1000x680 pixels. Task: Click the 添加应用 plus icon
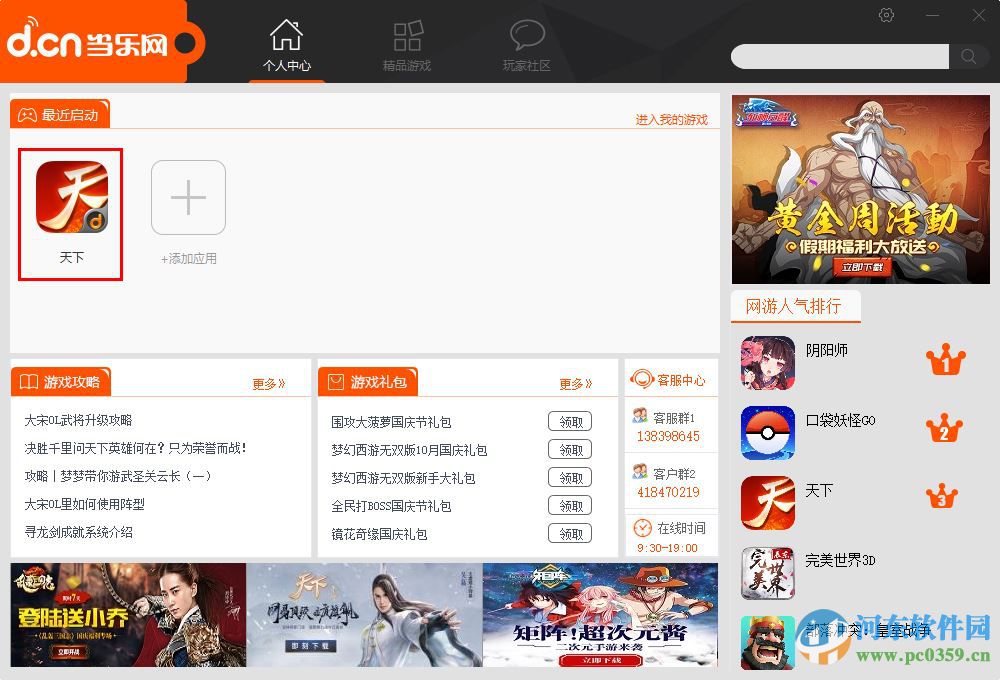click(188, 197)
